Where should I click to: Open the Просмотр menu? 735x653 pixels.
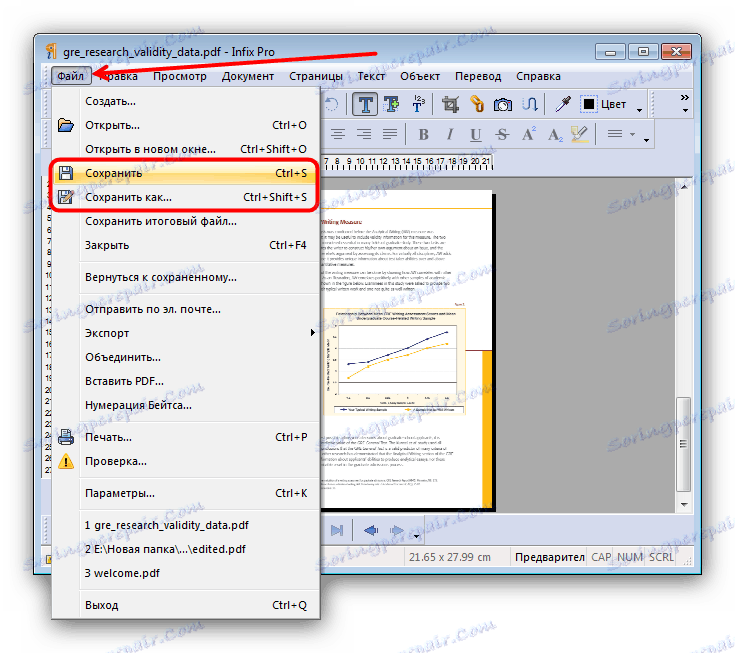[180, 76]
